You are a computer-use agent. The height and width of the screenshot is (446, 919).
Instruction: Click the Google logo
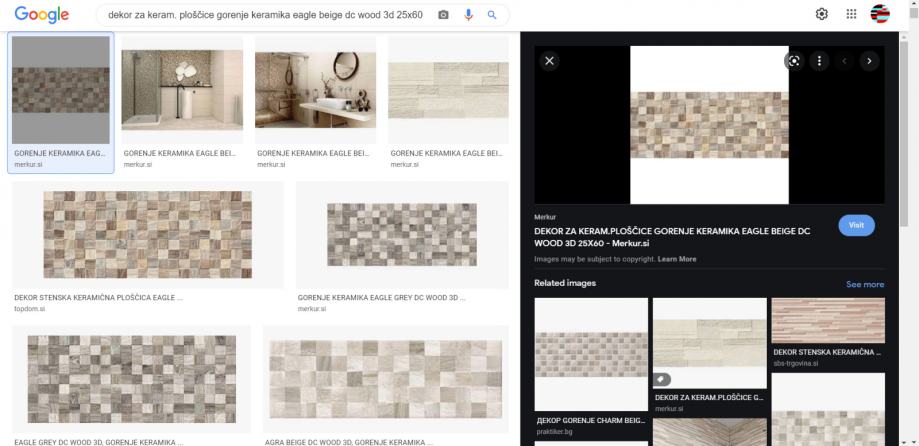41,15
